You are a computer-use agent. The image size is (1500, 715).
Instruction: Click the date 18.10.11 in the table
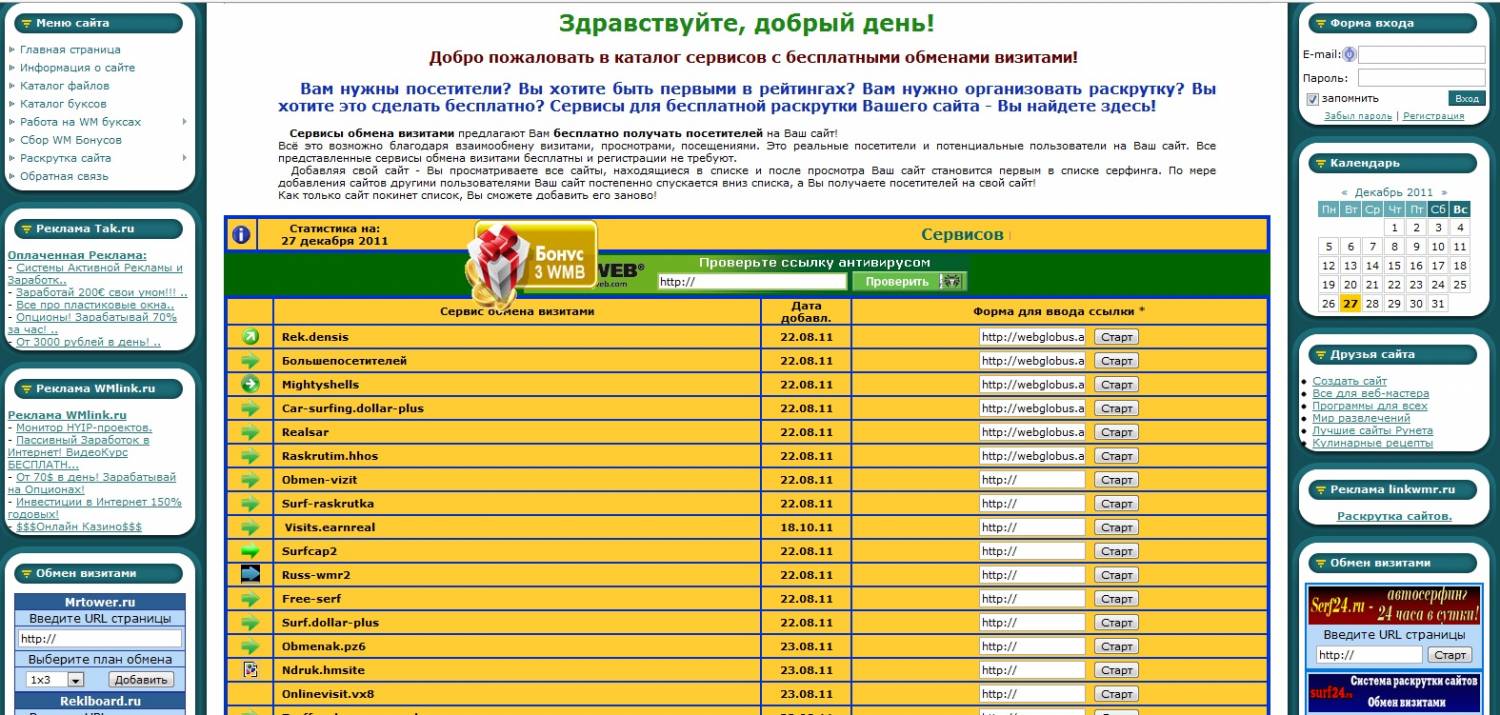(x=806, y=527)
